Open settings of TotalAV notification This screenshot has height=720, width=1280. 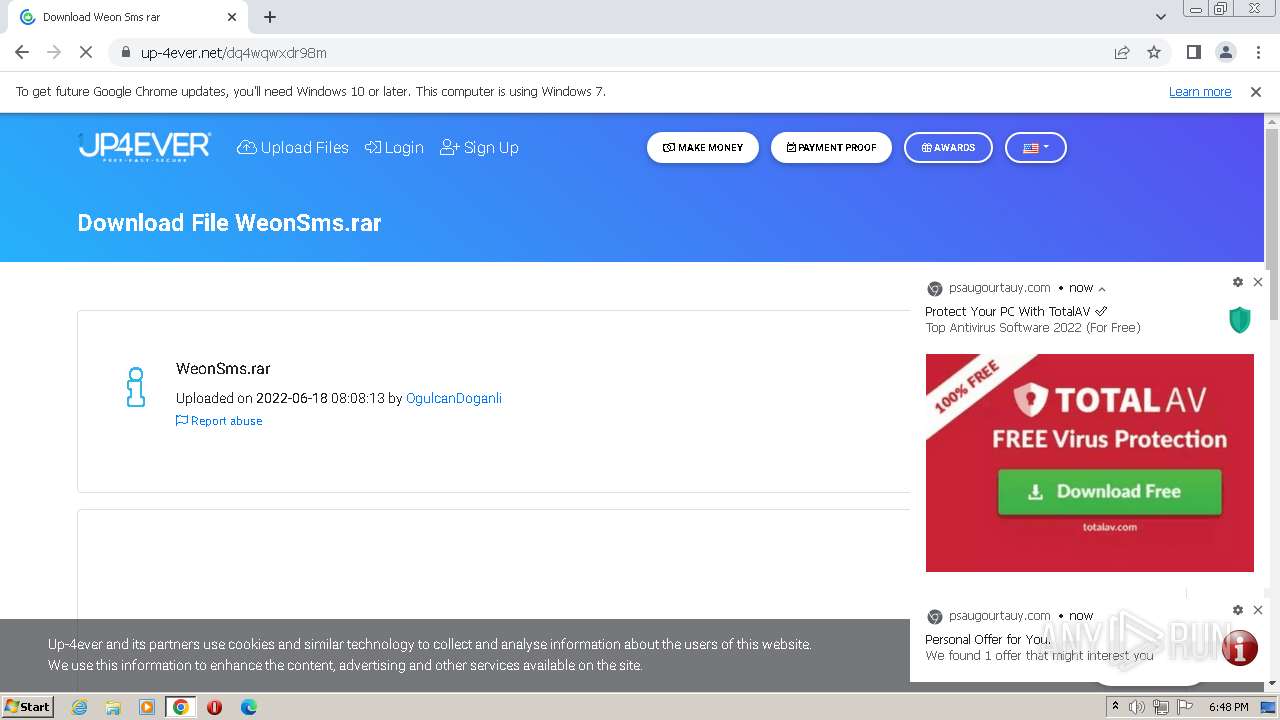1238,282
